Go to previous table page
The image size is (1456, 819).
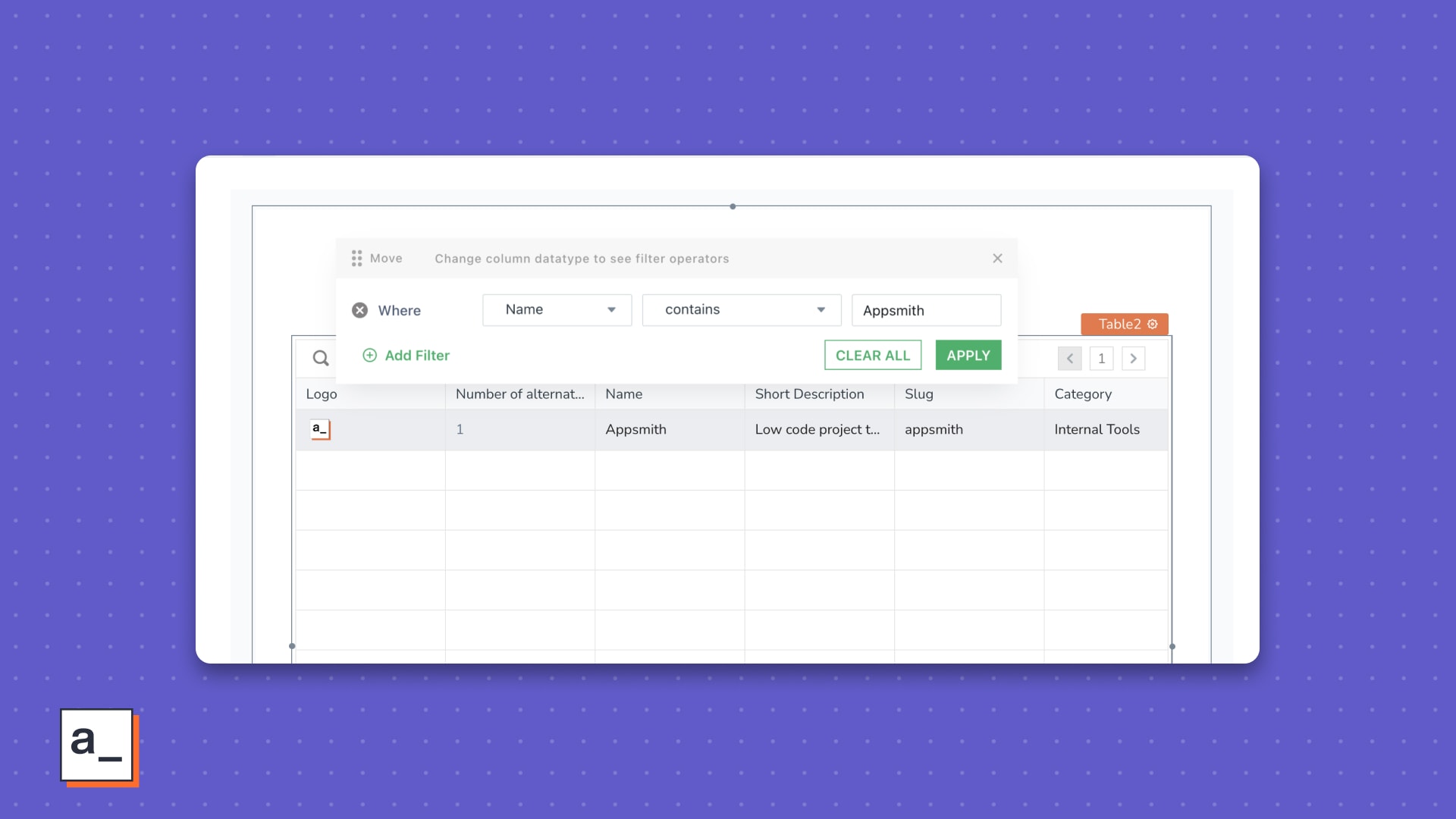point(1069,358)
